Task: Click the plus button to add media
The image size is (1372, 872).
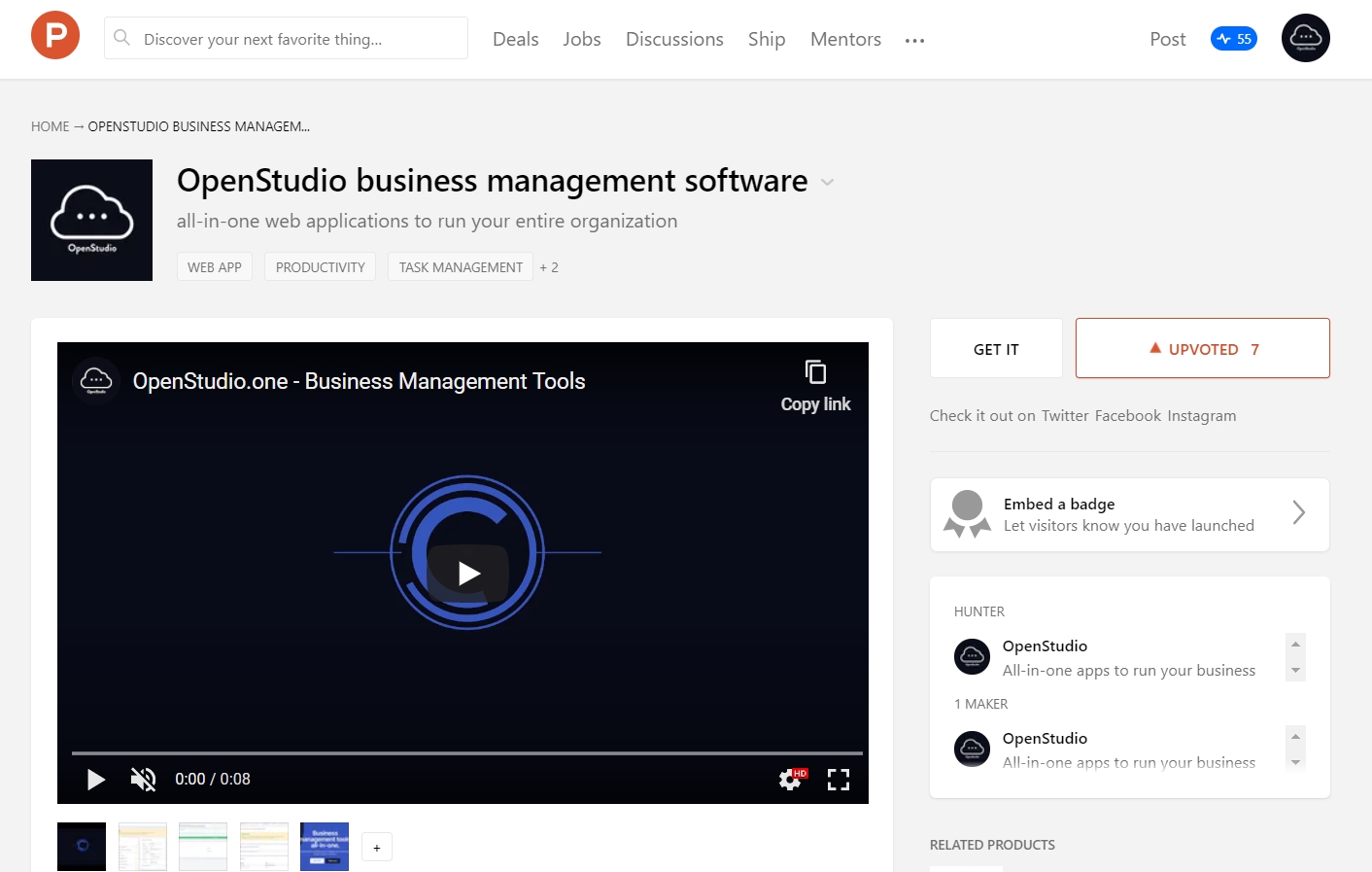Action: pyautogui.click(x=377, y=848)
